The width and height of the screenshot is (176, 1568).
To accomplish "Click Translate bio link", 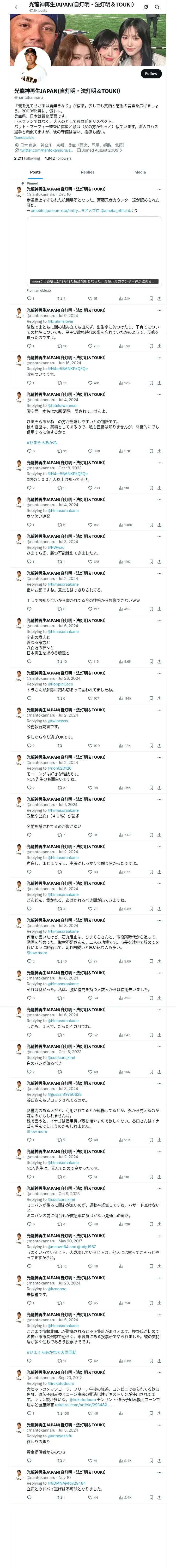I will [x=24, y=137].
